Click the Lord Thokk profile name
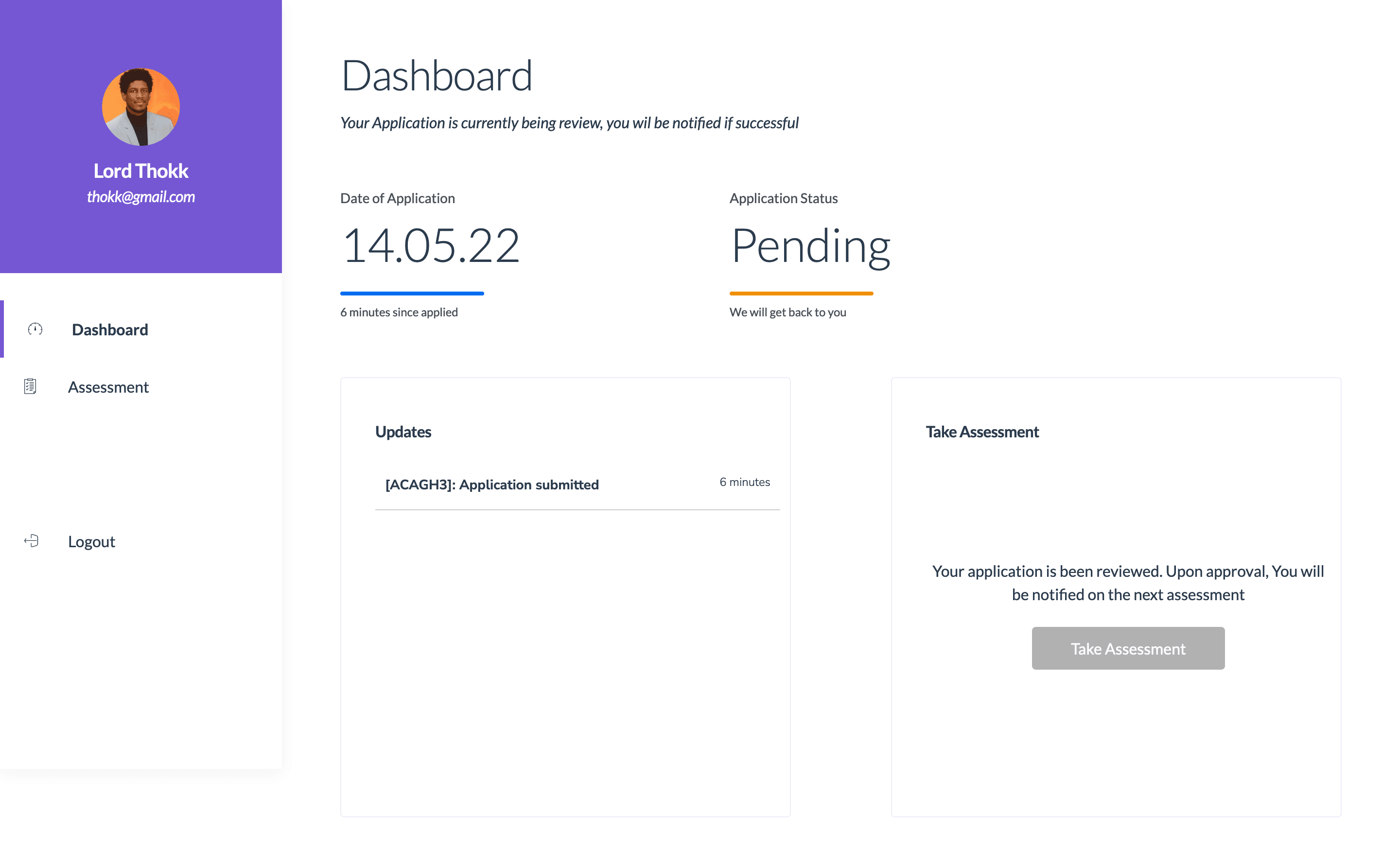The height and width of the screenshot is (866, 1400). click(x=141, y=171)
